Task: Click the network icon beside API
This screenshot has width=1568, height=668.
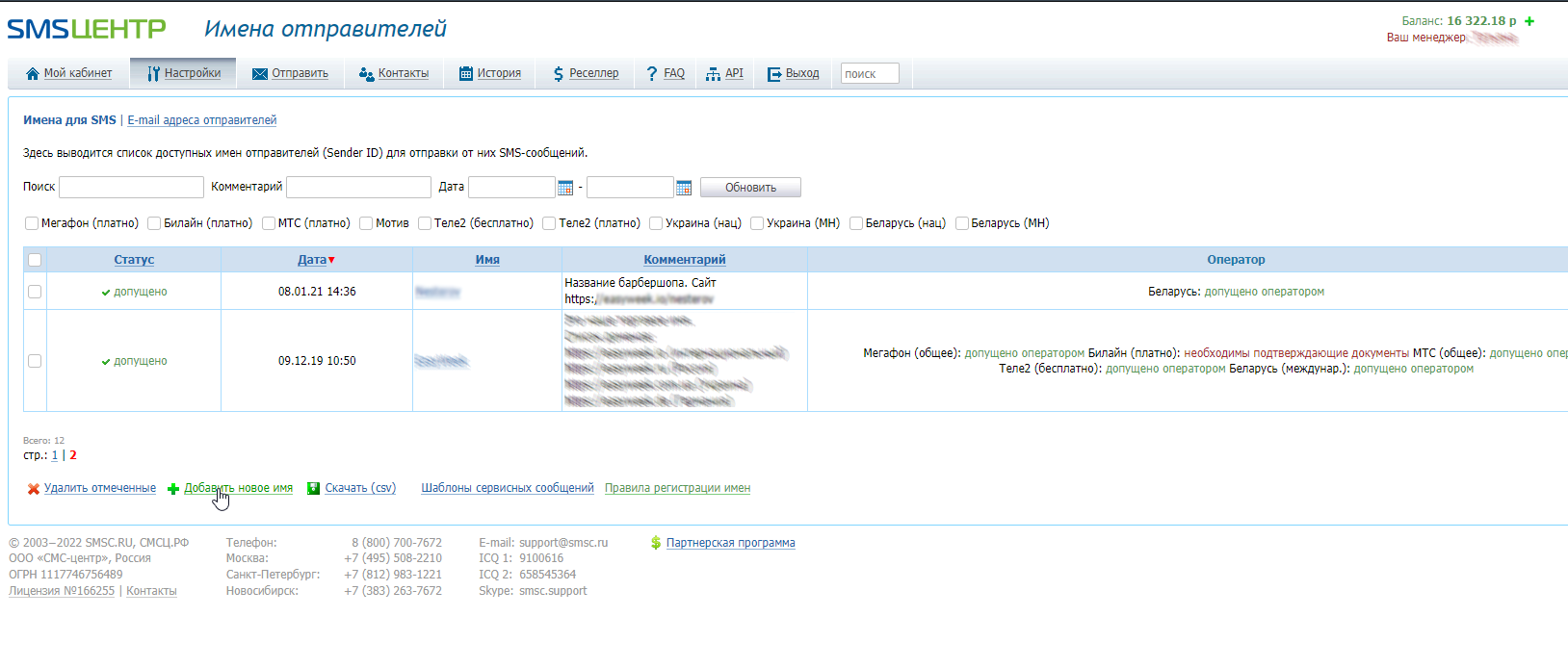Action: click(x=713, y=74)
